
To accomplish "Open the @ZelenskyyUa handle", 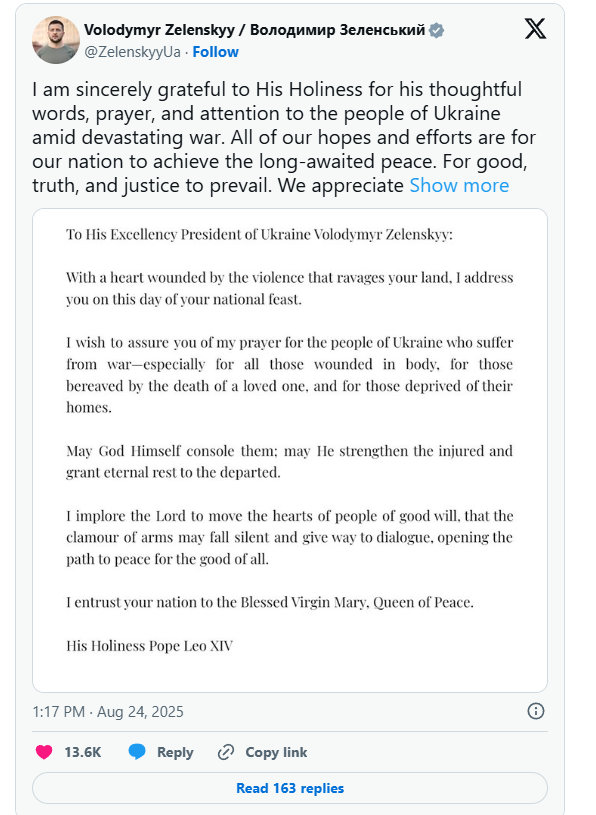I will coord(133,52).
